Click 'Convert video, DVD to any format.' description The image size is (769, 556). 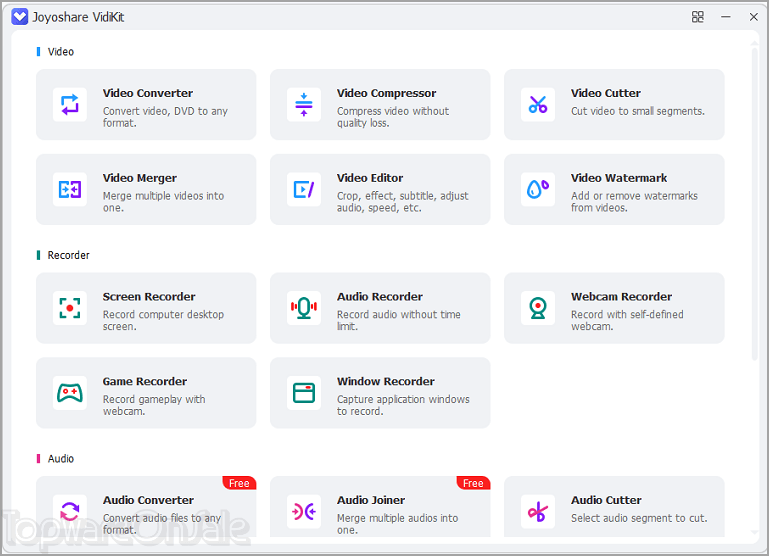165,117
